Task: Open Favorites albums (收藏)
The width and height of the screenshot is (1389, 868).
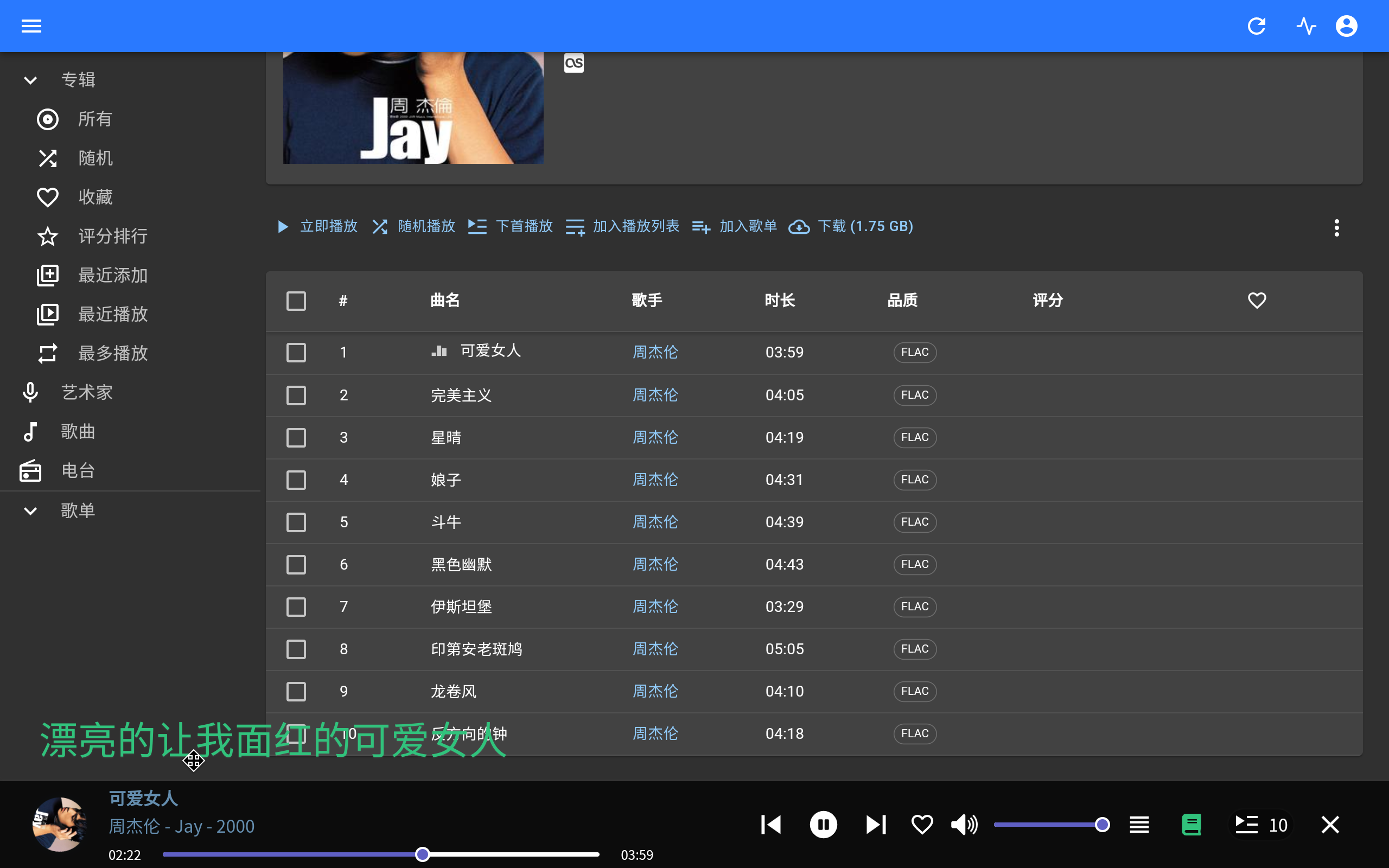Action: point(130,197)
